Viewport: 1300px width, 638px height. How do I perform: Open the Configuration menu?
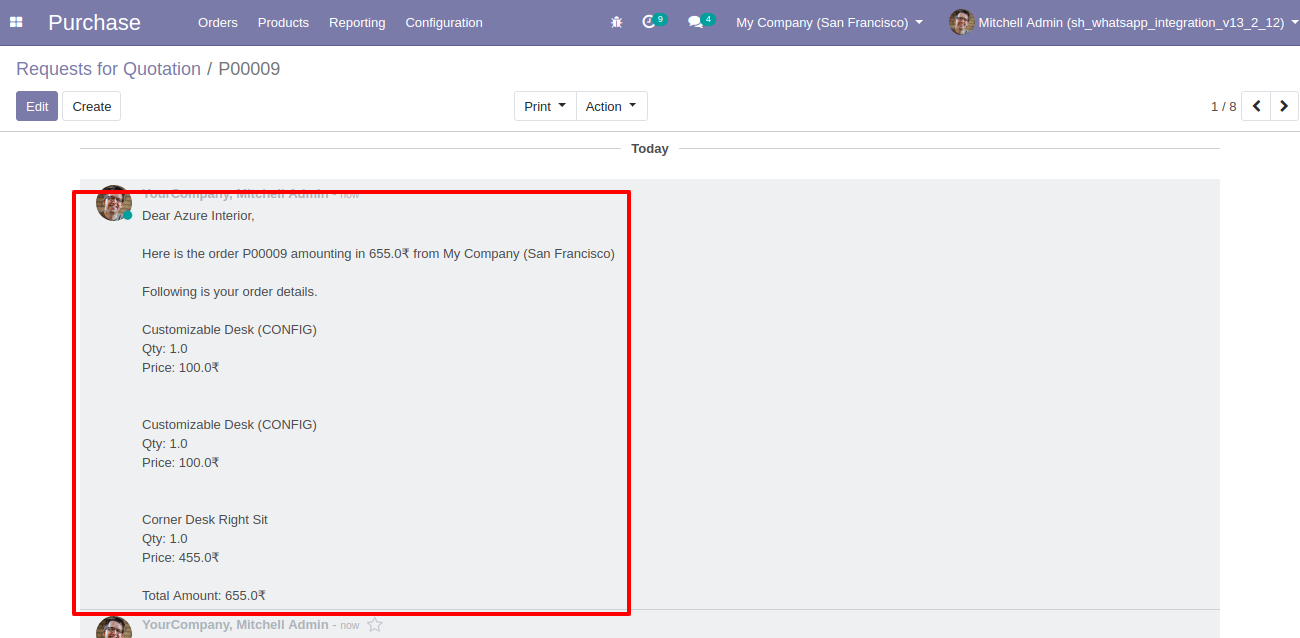click(x=444, y=22)
